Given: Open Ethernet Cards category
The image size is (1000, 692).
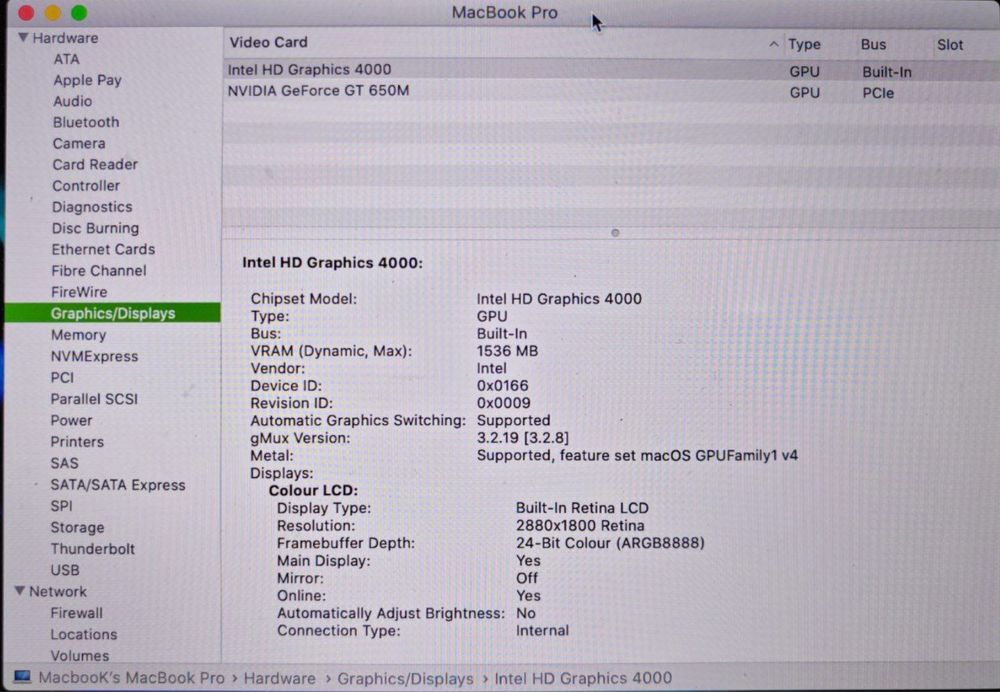Looking at the screenshot, I should (x=103, y=249).
